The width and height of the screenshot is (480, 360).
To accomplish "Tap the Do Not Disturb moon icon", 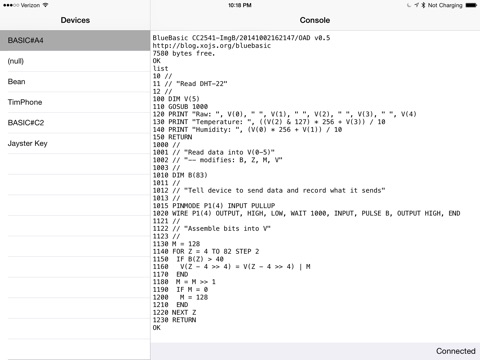I will [x=409, y=5].
